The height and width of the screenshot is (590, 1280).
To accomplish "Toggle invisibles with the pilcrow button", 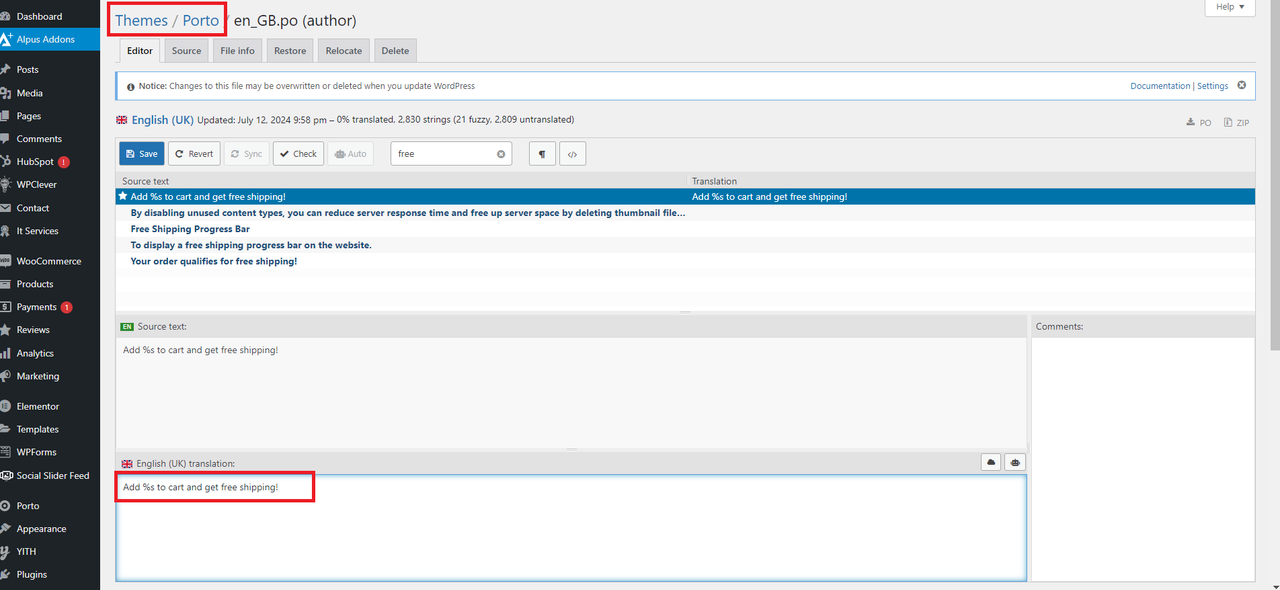I will (542, 154).
